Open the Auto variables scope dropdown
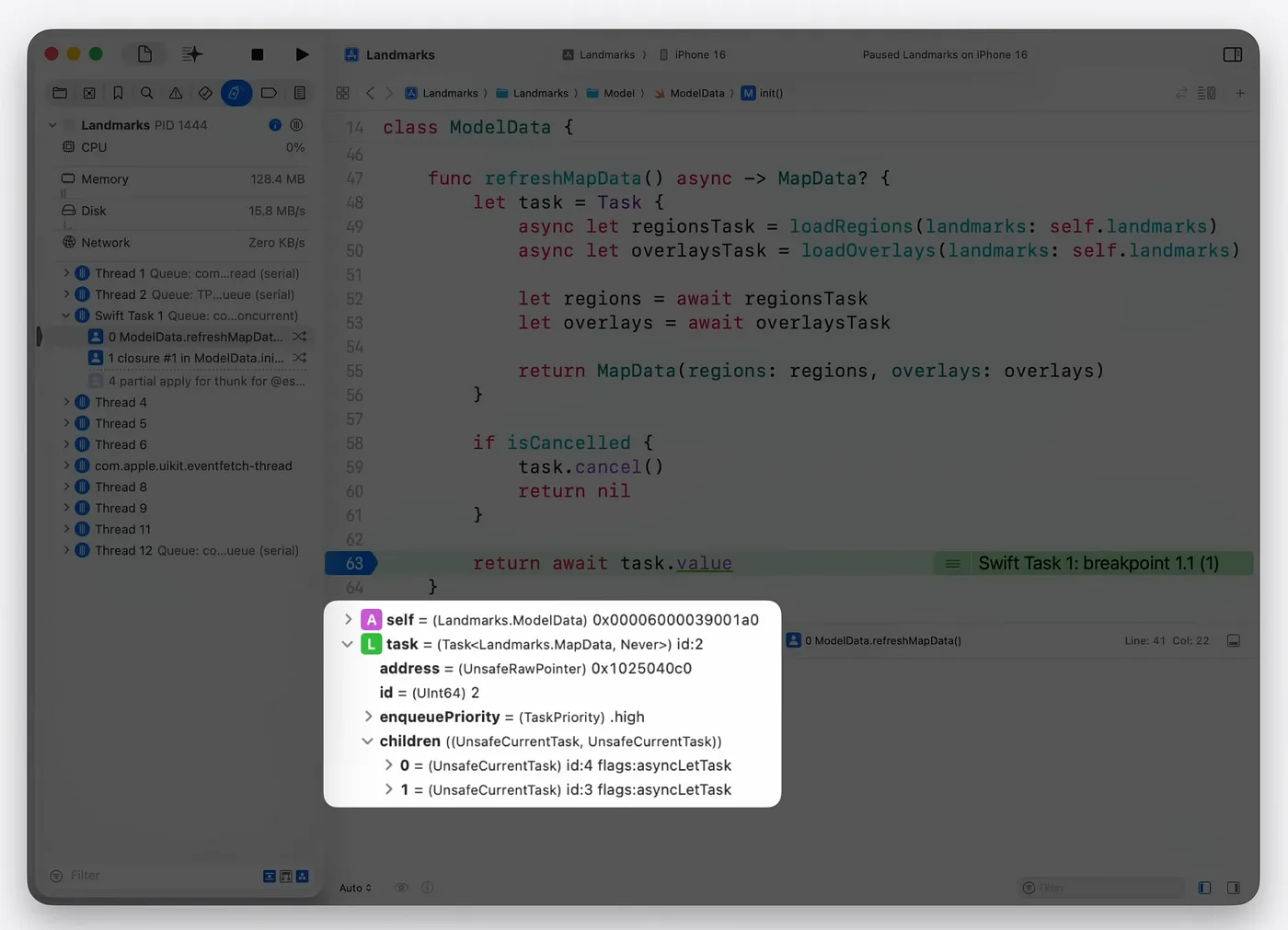Screen dimensions: 1288x930 tap(356, 888)
